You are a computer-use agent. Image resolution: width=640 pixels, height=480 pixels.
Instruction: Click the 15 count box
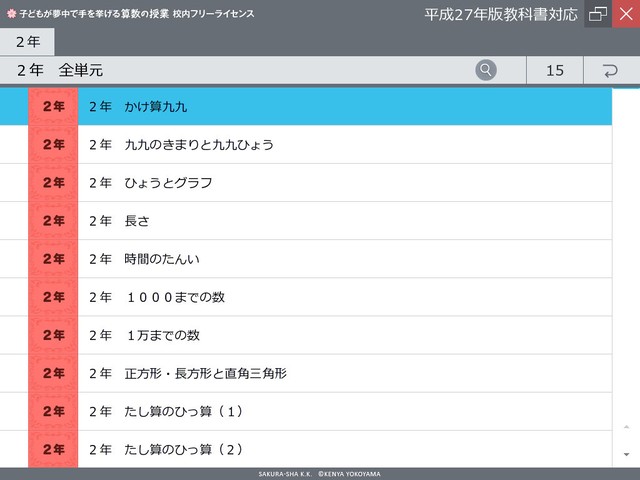click(555, 71)
